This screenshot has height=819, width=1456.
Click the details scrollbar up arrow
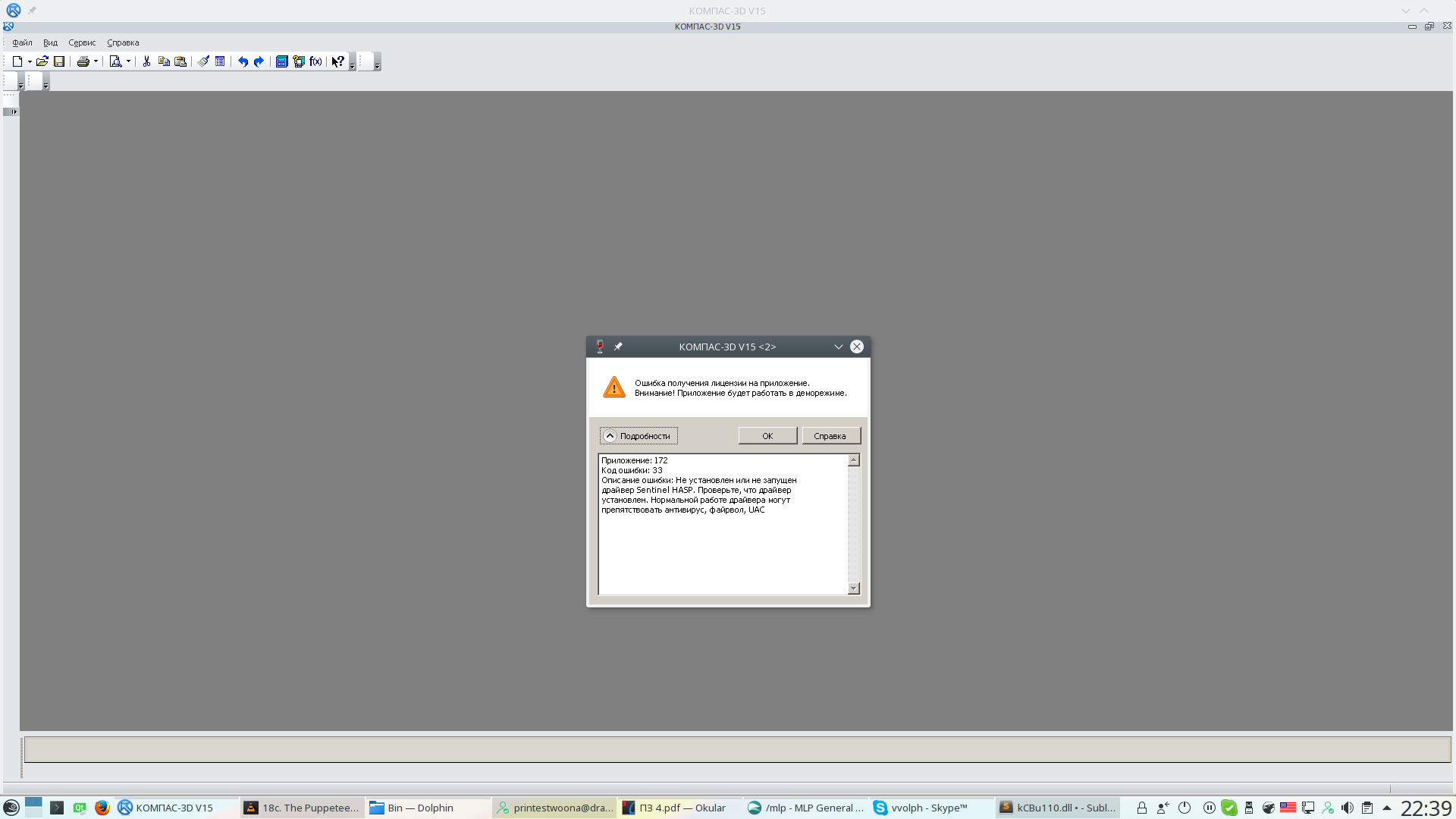coord(854,460)
